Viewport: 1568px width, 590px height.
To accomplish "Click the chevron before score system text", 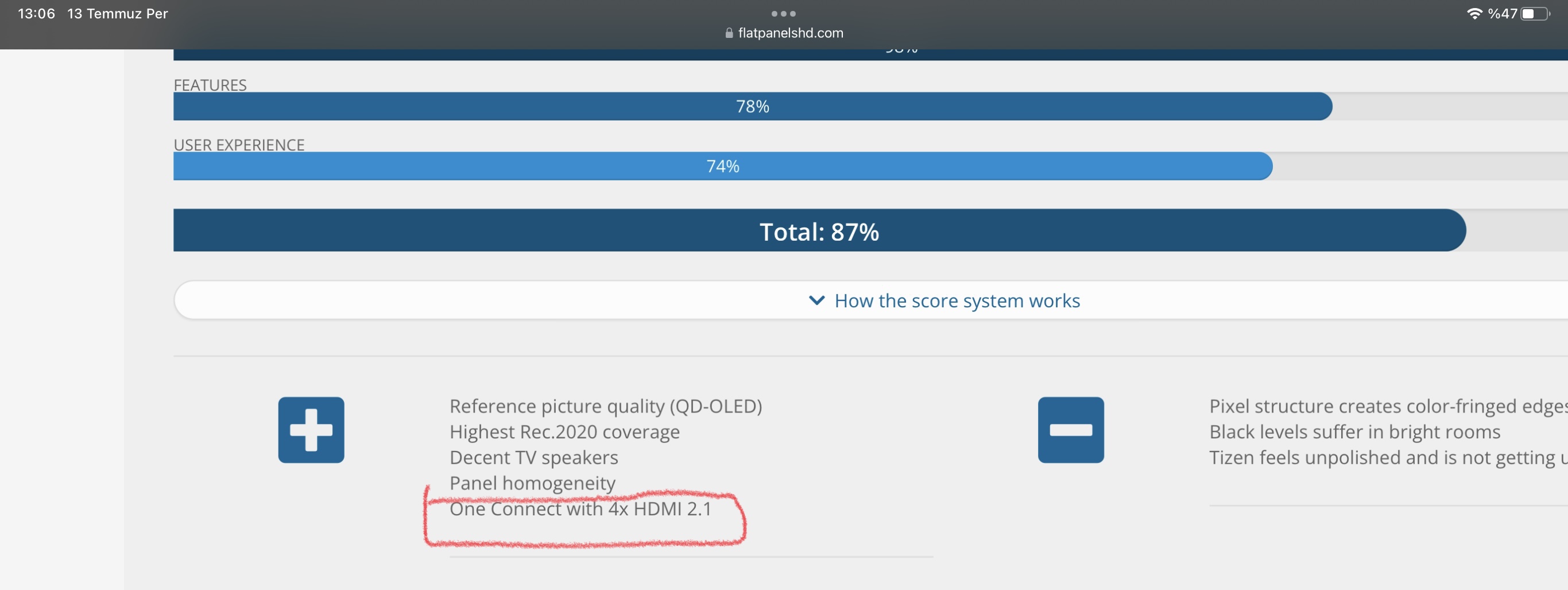I will [817, 300].
